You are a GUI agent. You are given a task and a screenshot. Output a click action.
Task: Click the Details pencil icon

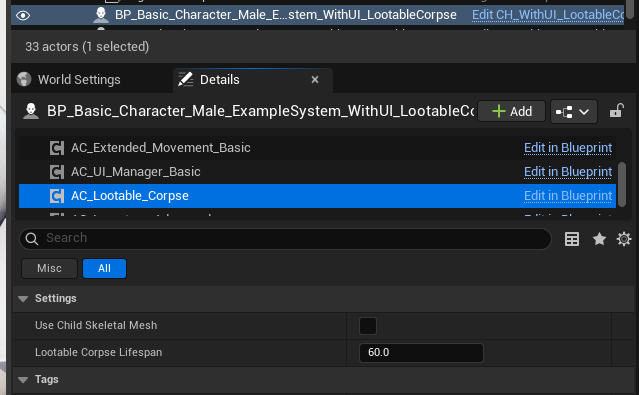pos(185,79)
